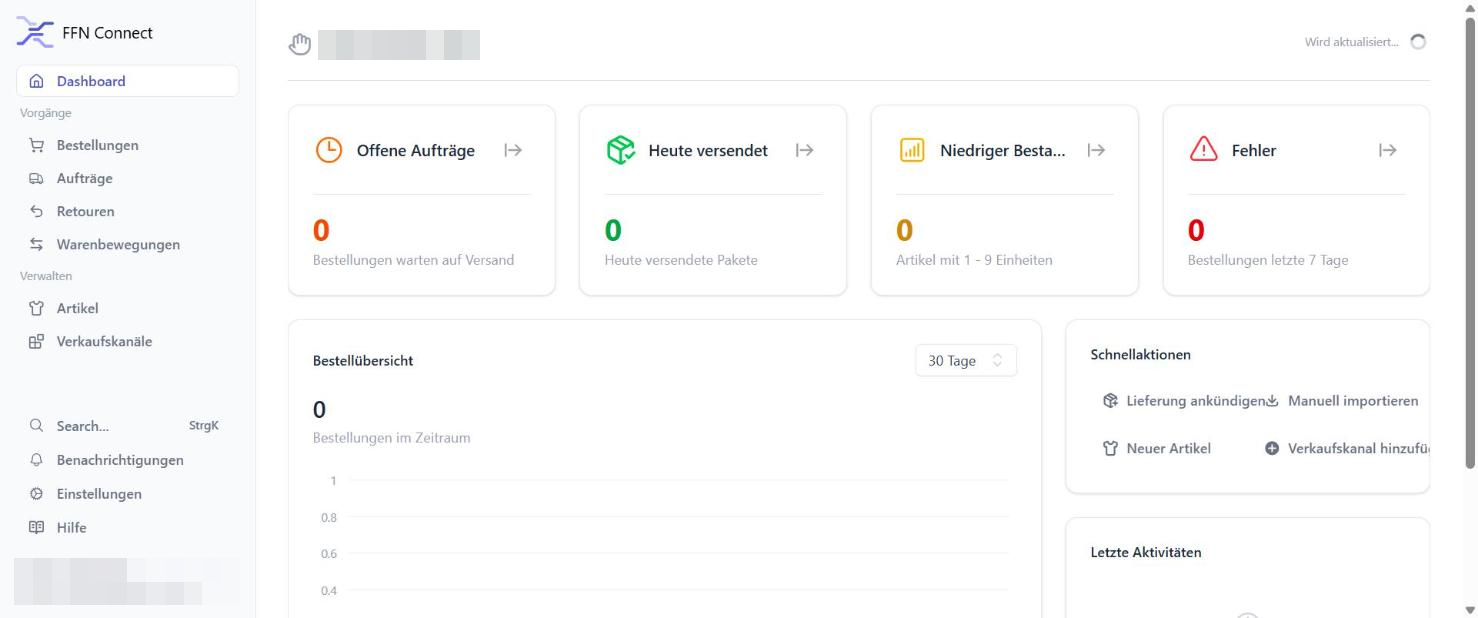The height and width of the screenshot is (618, 1478).
Task: Click Lieferung ankündigen quick action
Action: click(1184, 401)
